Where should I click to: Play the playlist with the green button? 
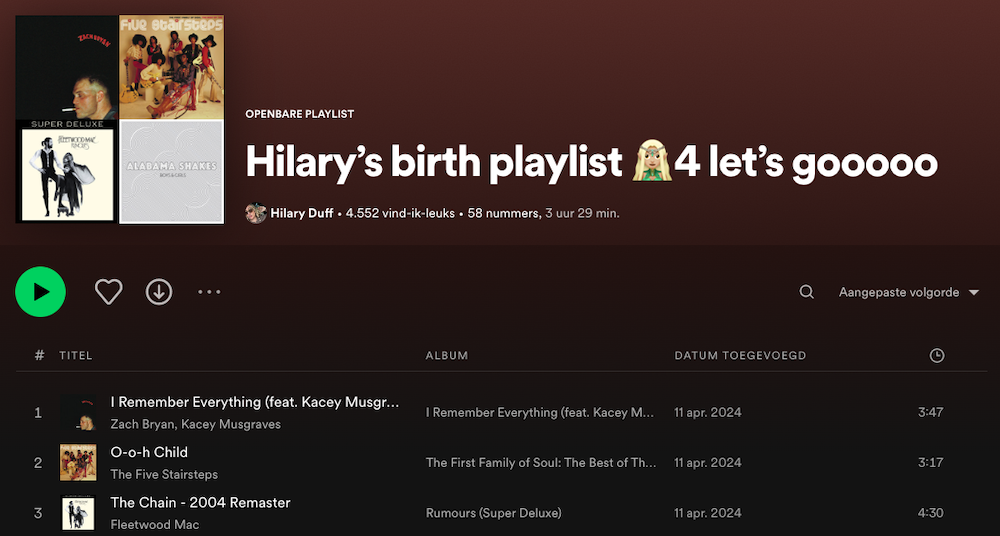[x=40, y=292]
